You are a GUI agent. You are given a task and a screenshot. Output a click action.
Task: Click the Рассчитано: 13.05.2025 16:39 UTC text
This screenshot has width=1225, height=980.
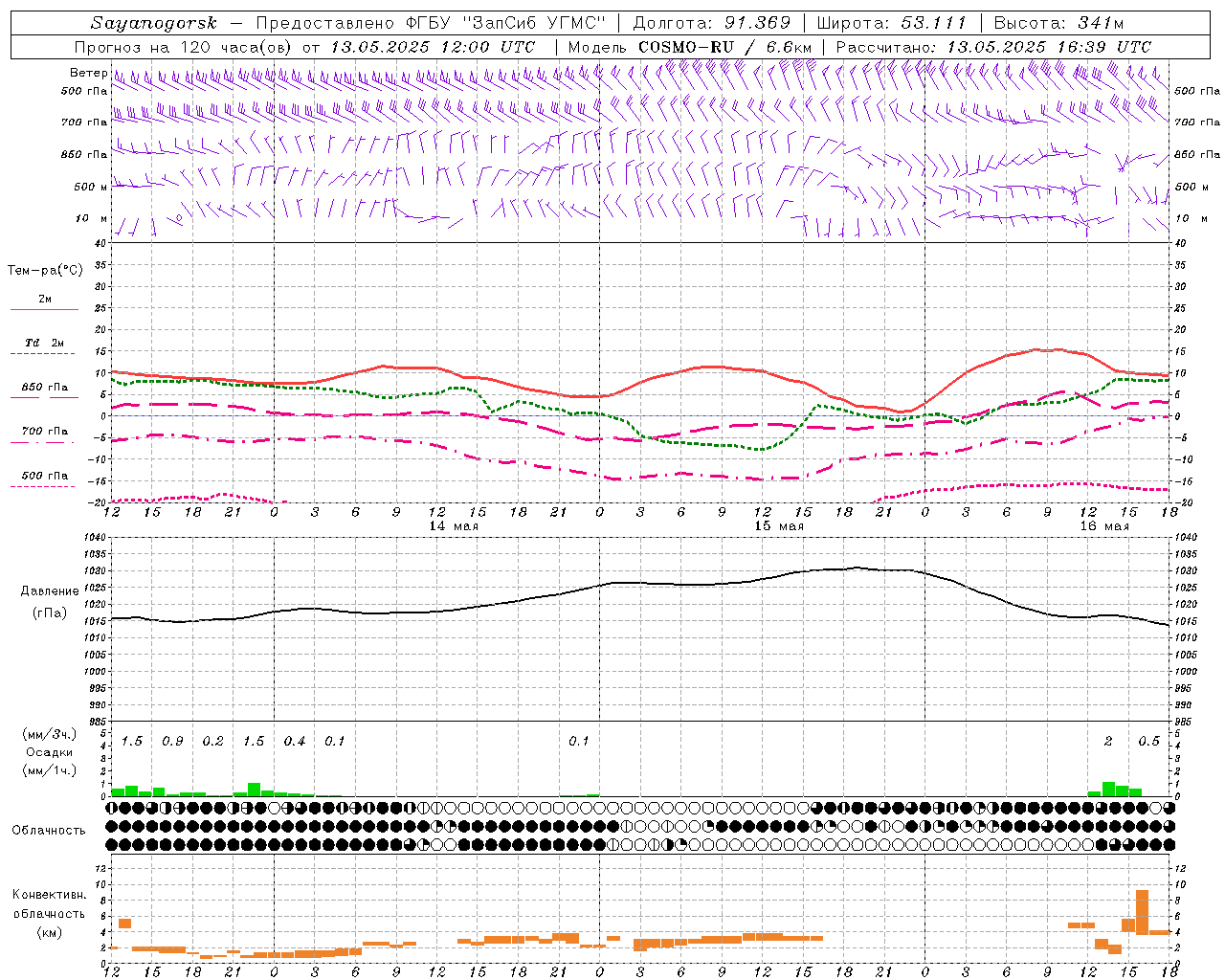993,47
